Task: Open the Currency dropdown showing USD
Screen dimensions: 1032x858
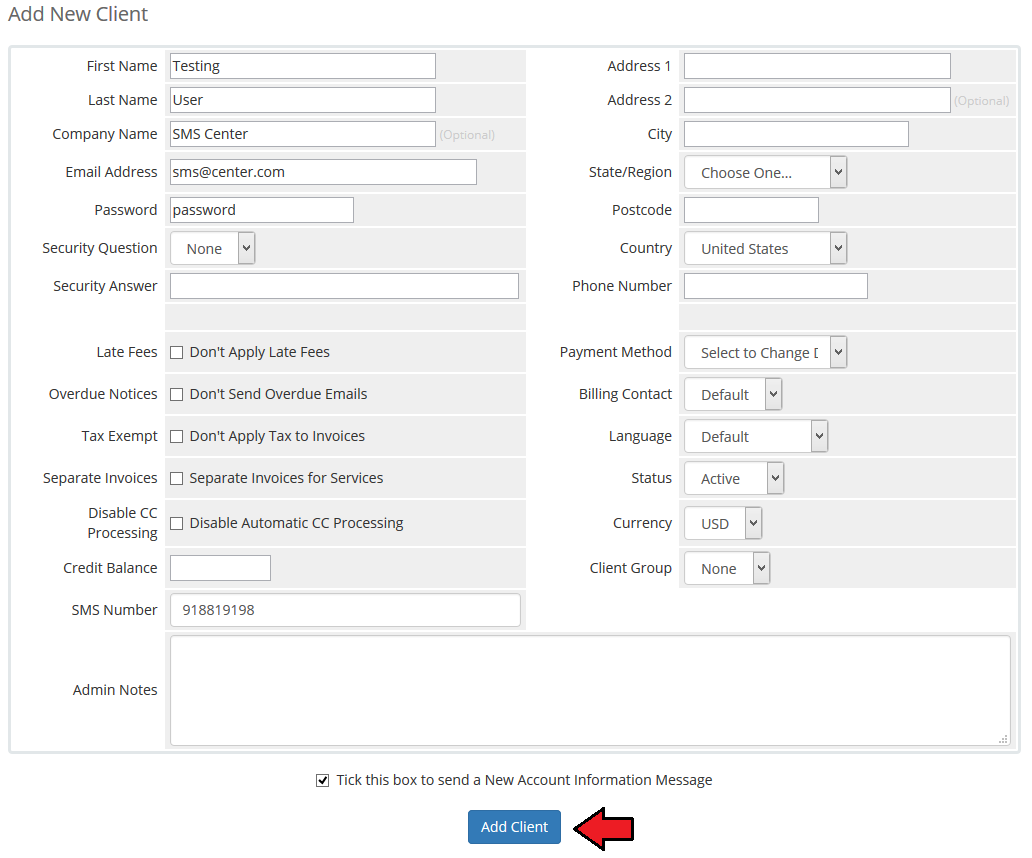Action: pyautogui.click(x=723, y=524)
